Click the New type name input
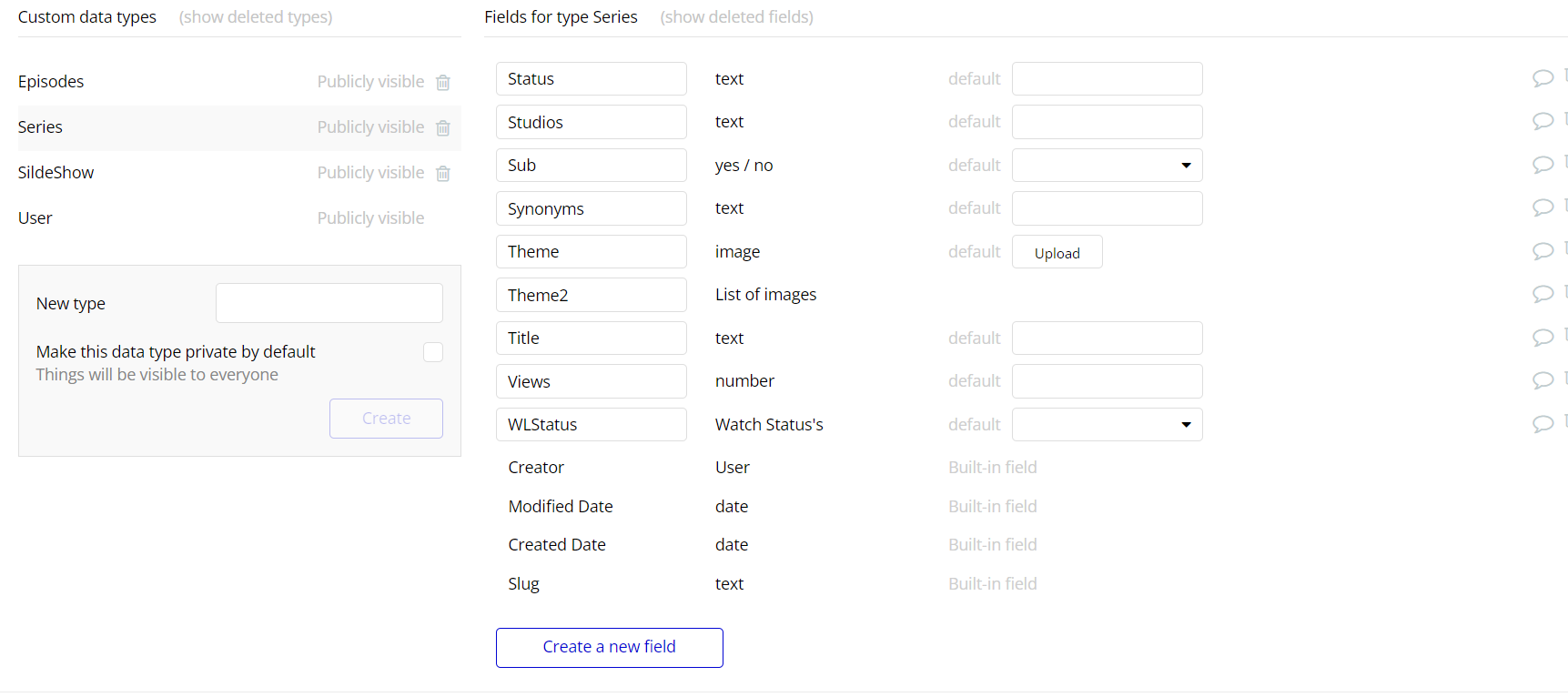 [x=329, y=303]
